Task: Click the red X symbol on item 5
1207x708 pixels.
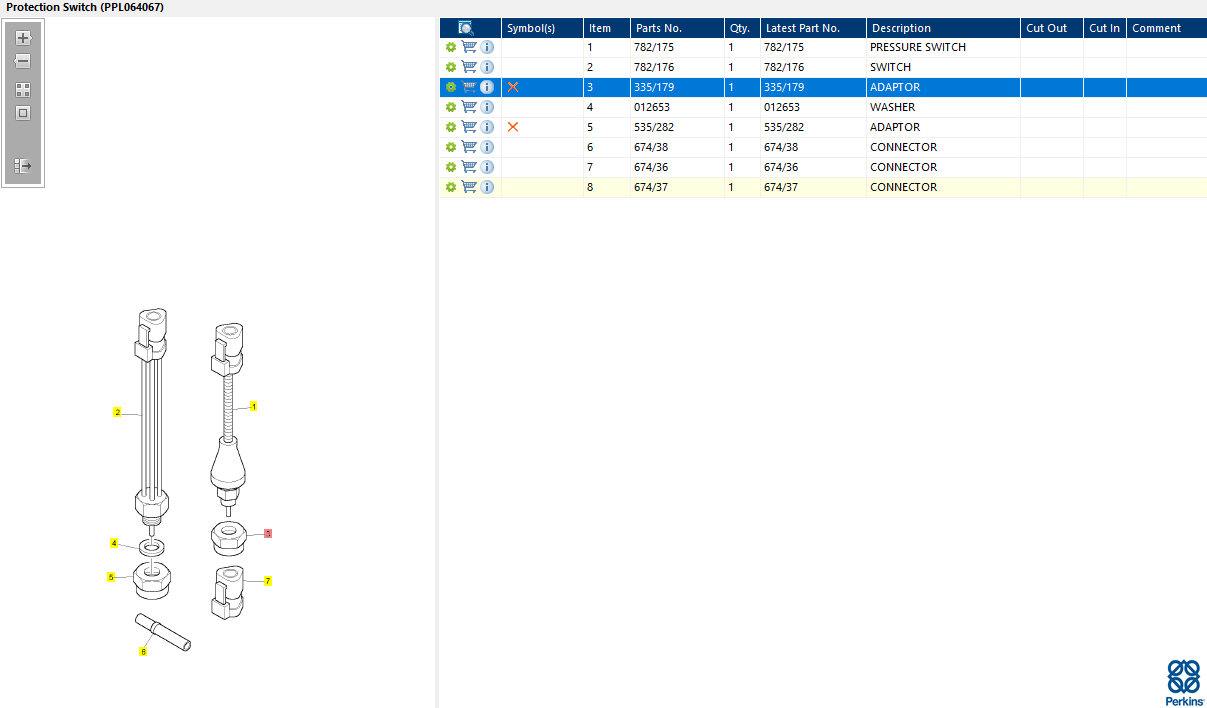Action: 513,127
